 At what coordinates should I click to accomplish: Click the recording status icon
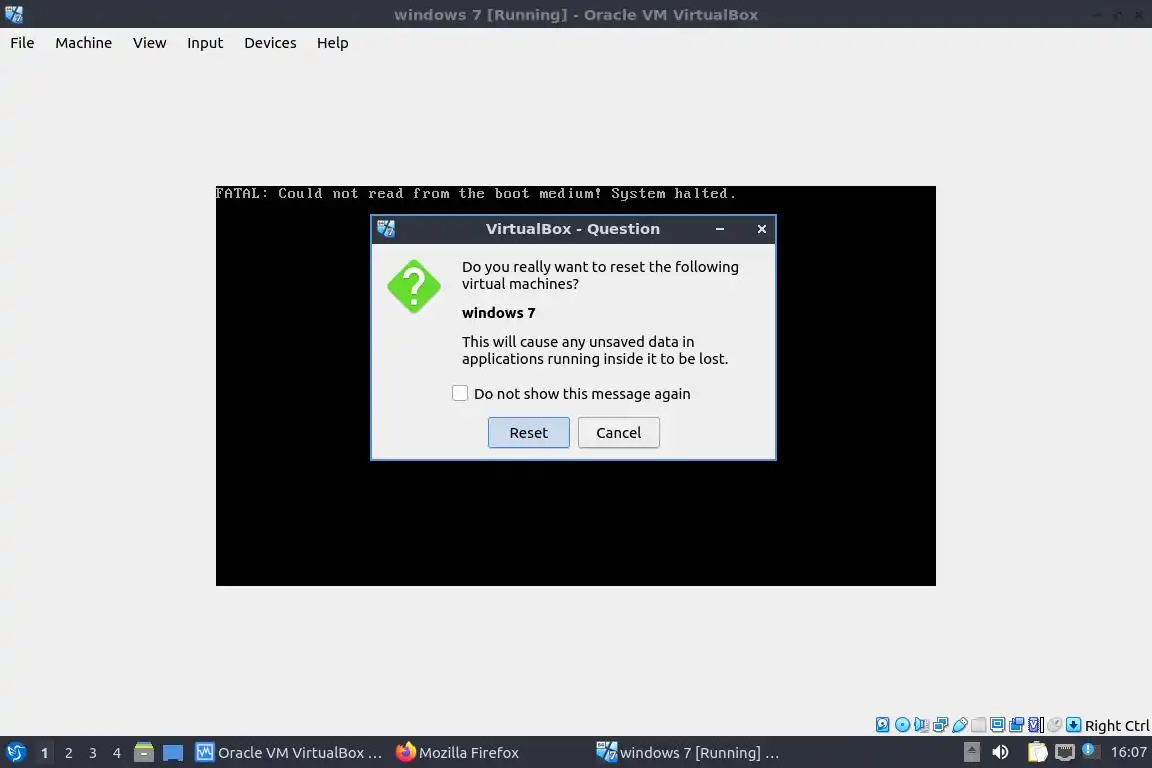coord(1017,725)
